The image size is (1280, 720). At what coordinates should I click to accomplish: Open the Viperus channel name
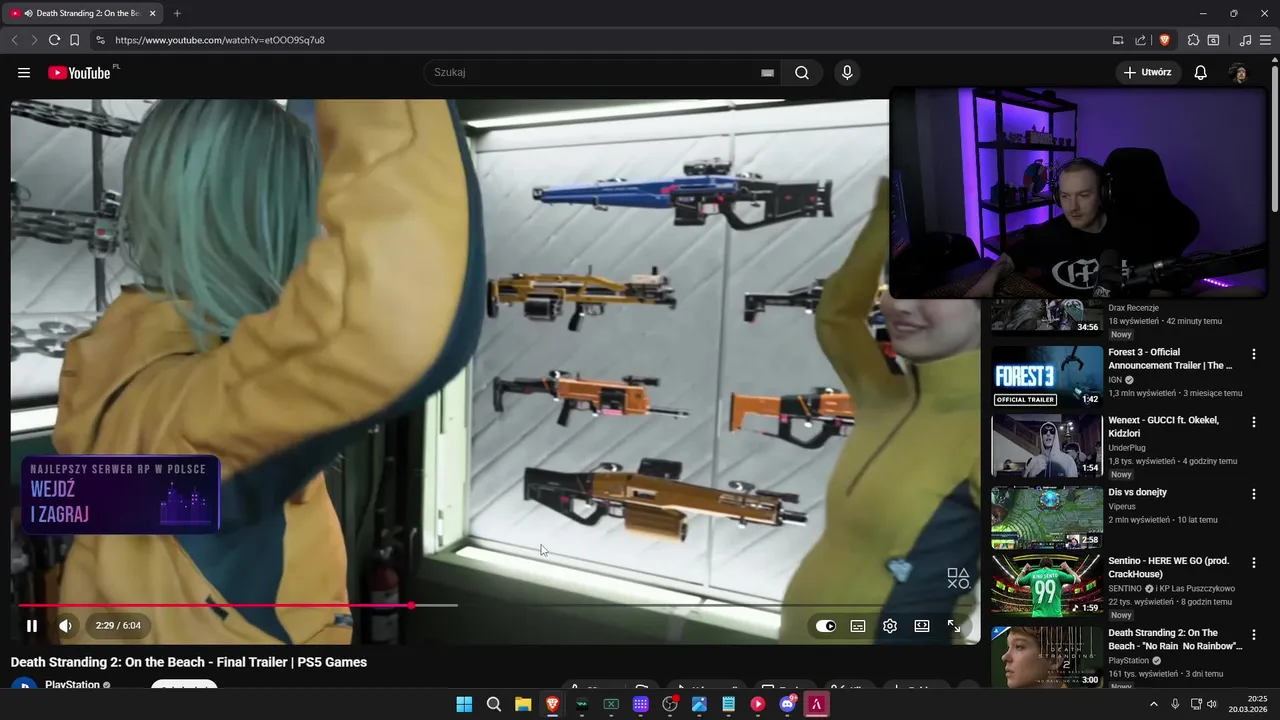pos(1122,507)
